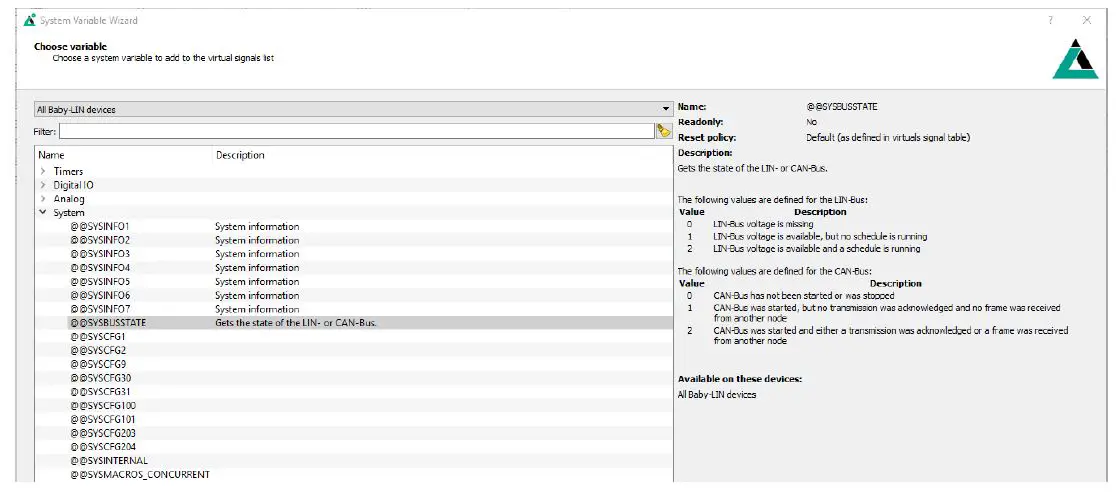1116x496 pixels.
Task: Click the wizard logo in title bar
Action: click(29, 20)
